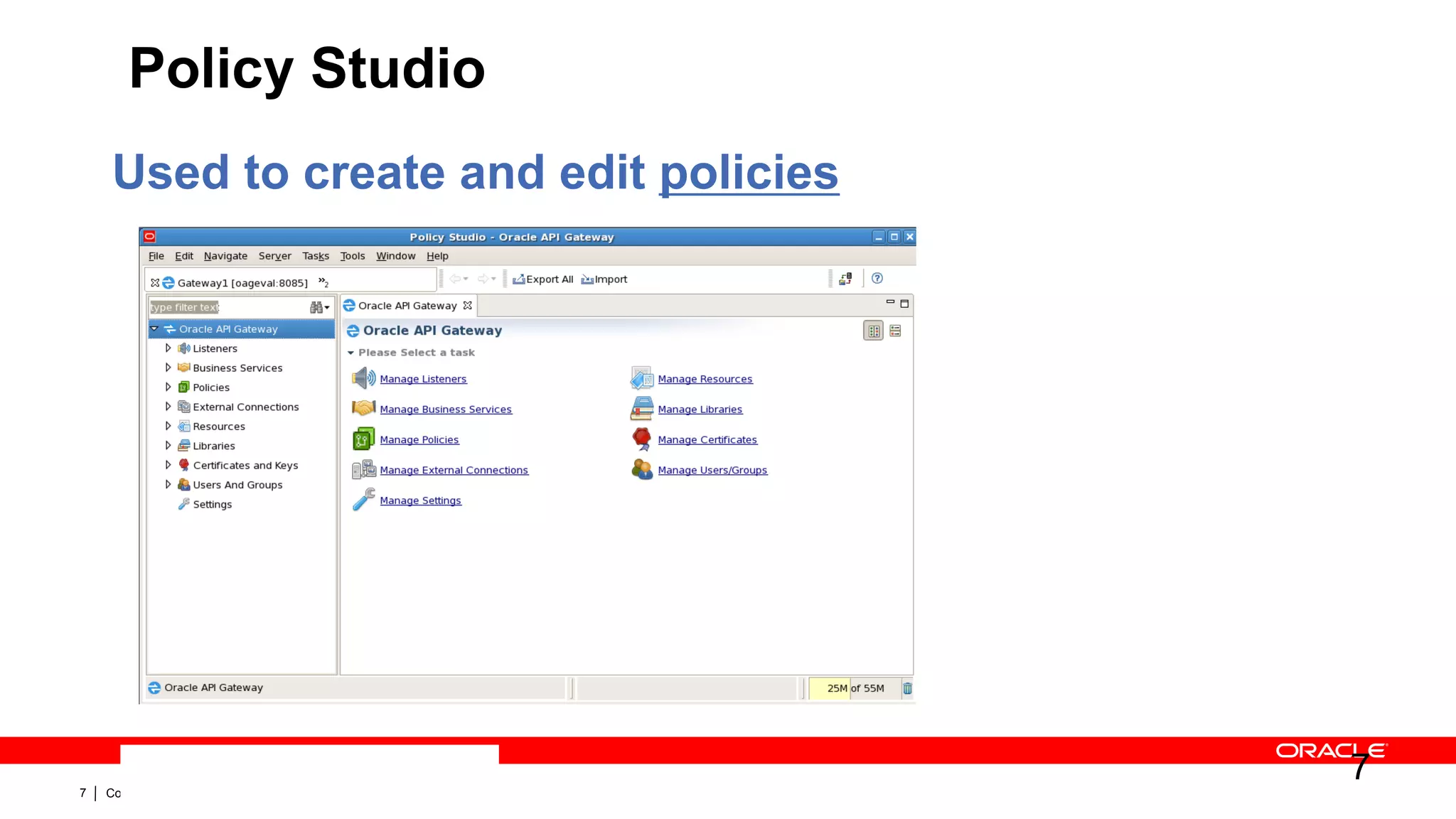
Task: Click the help question mark icon
Action: coord(877,279)
